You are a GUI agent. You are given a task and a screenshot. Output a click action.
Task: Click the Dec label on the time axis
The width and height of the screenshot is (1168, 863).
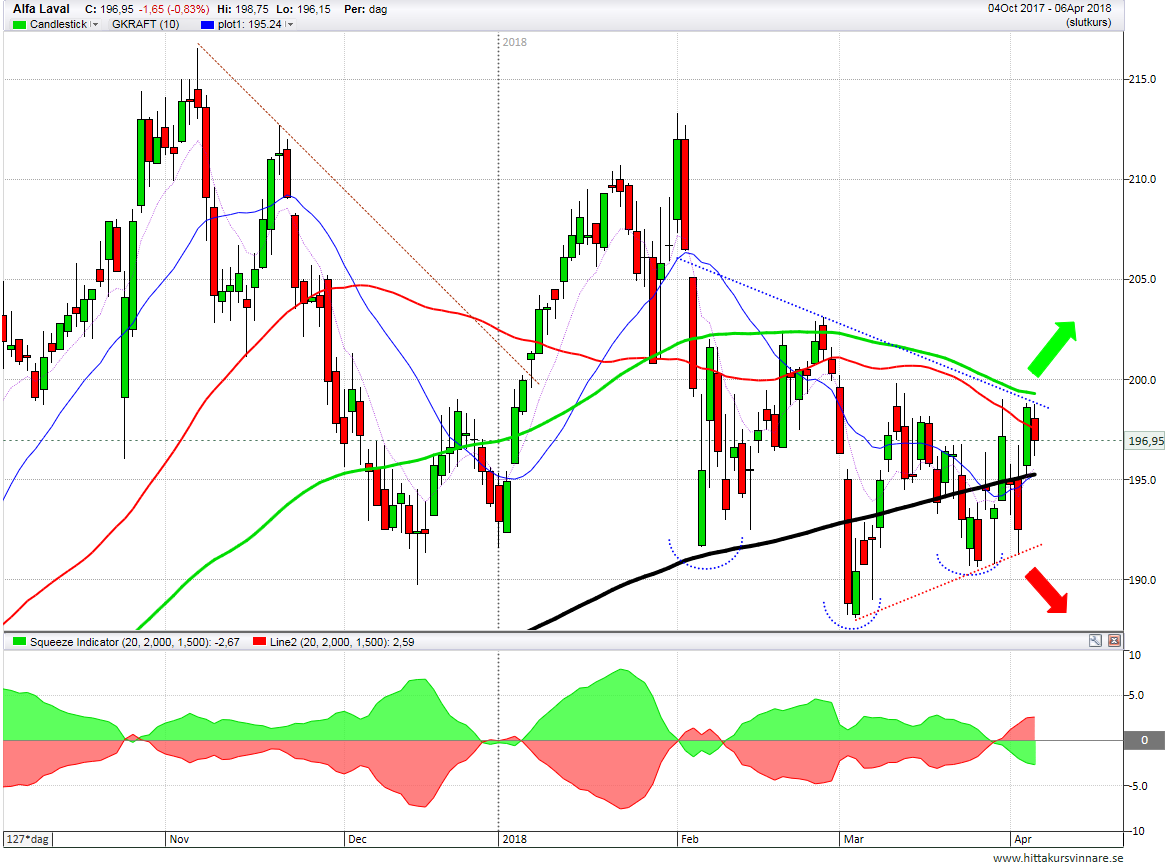point(358,839)
